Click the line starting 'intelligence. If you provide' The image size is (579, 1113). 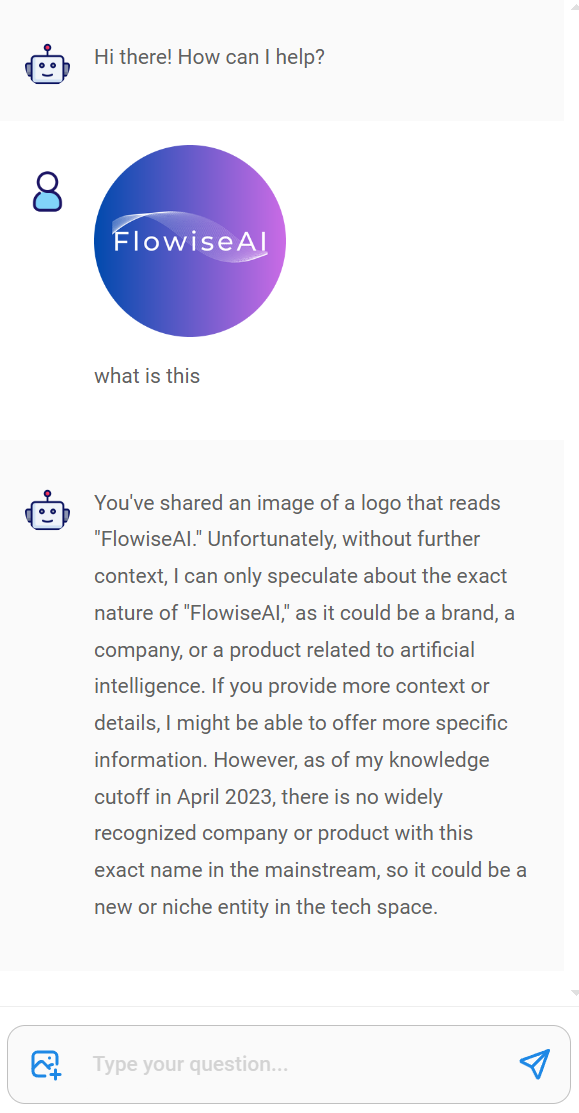point(292,686)
